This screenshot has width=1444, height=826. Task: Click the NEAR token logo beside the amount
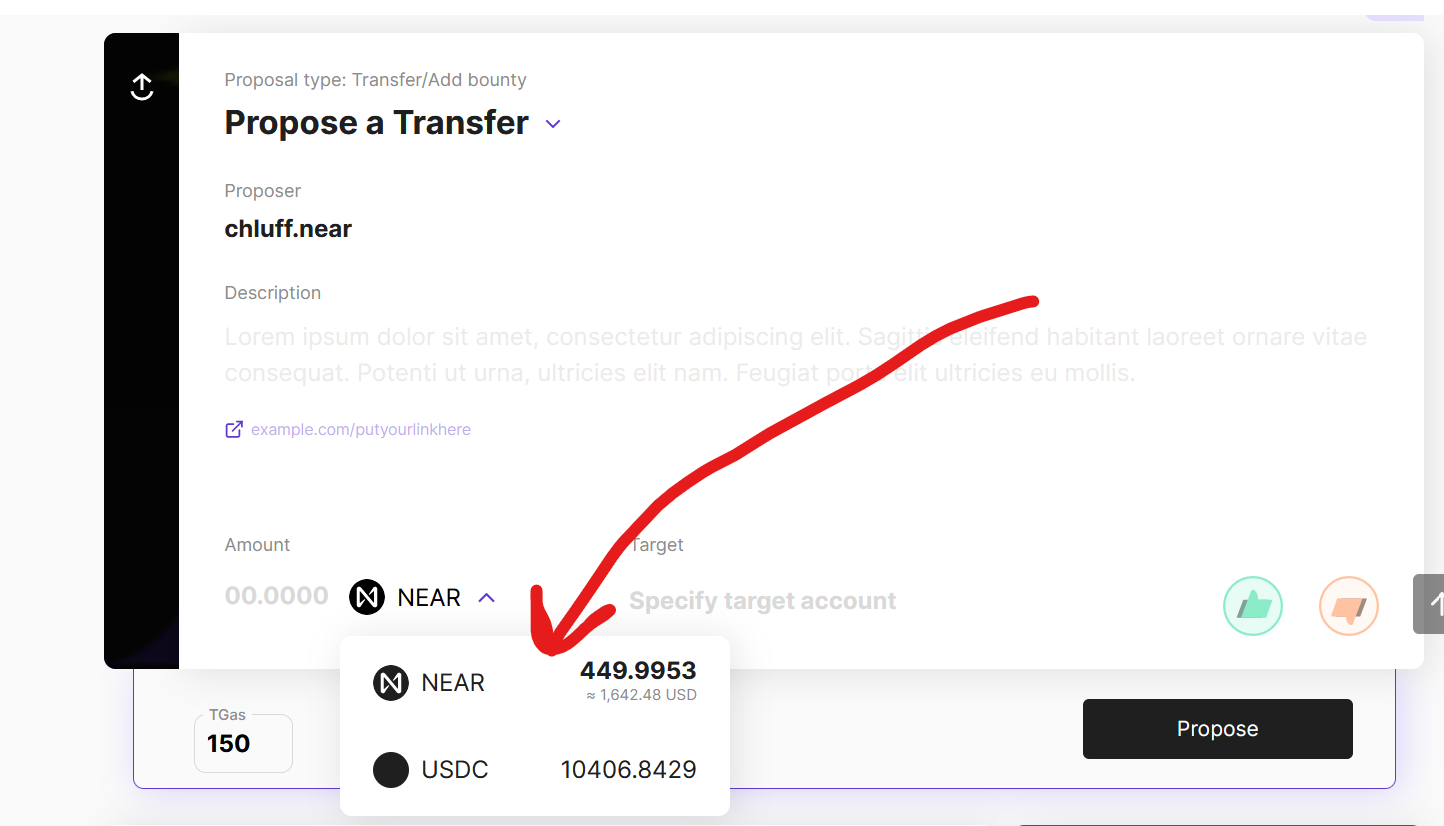pos(366,596)
